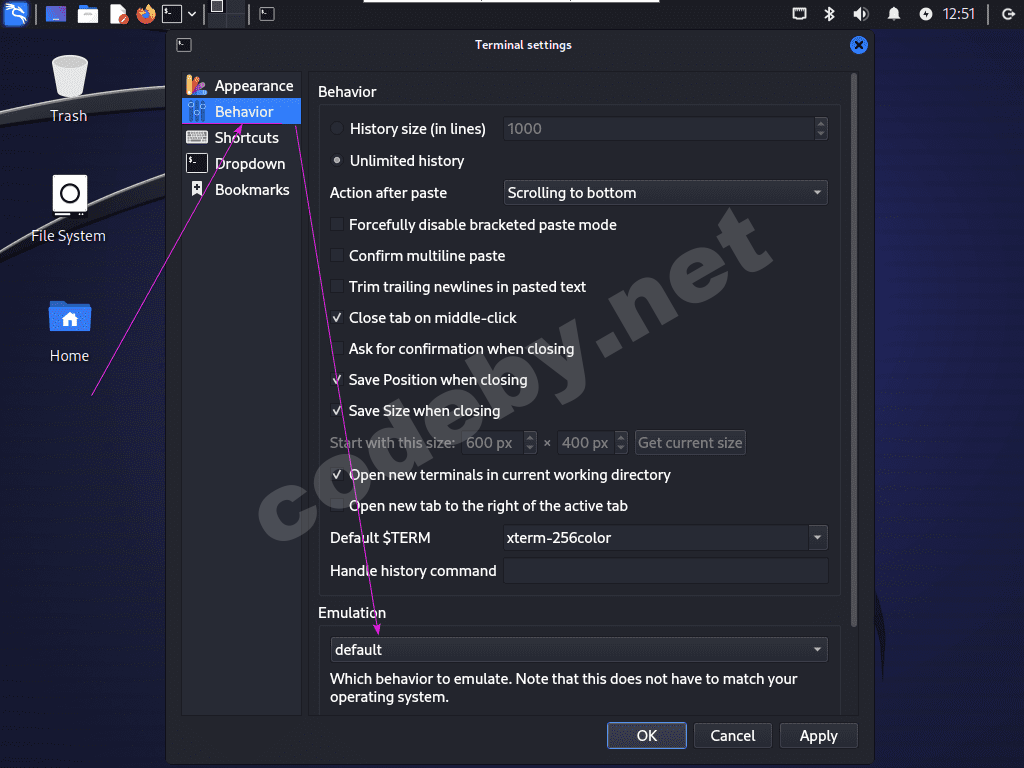The width and height of the screenshot is (1024, 768).
Task: Expand the terminal launcher dropdown arrow
Action: point(191,14)
